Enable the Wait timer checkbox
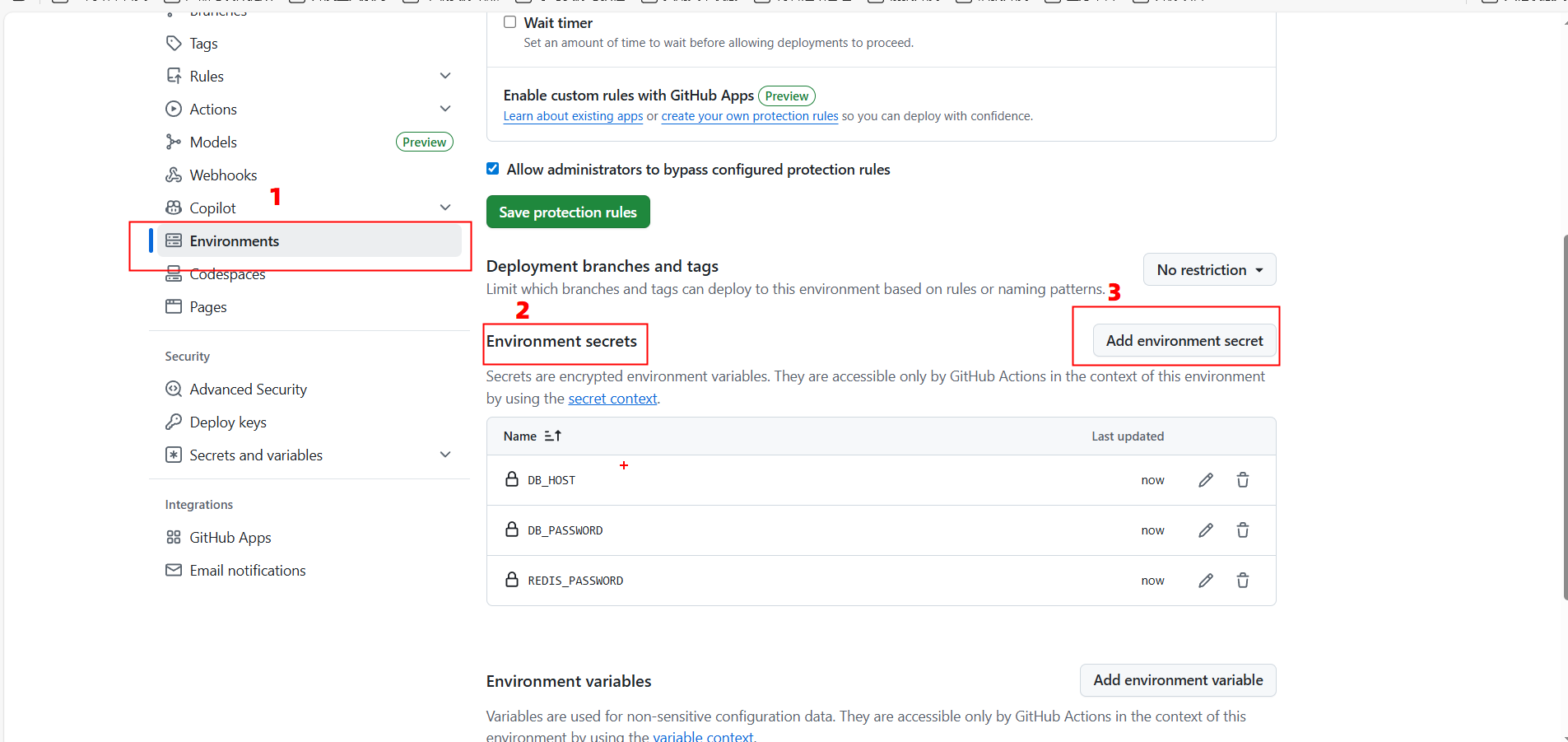 [x=510, y=22]
